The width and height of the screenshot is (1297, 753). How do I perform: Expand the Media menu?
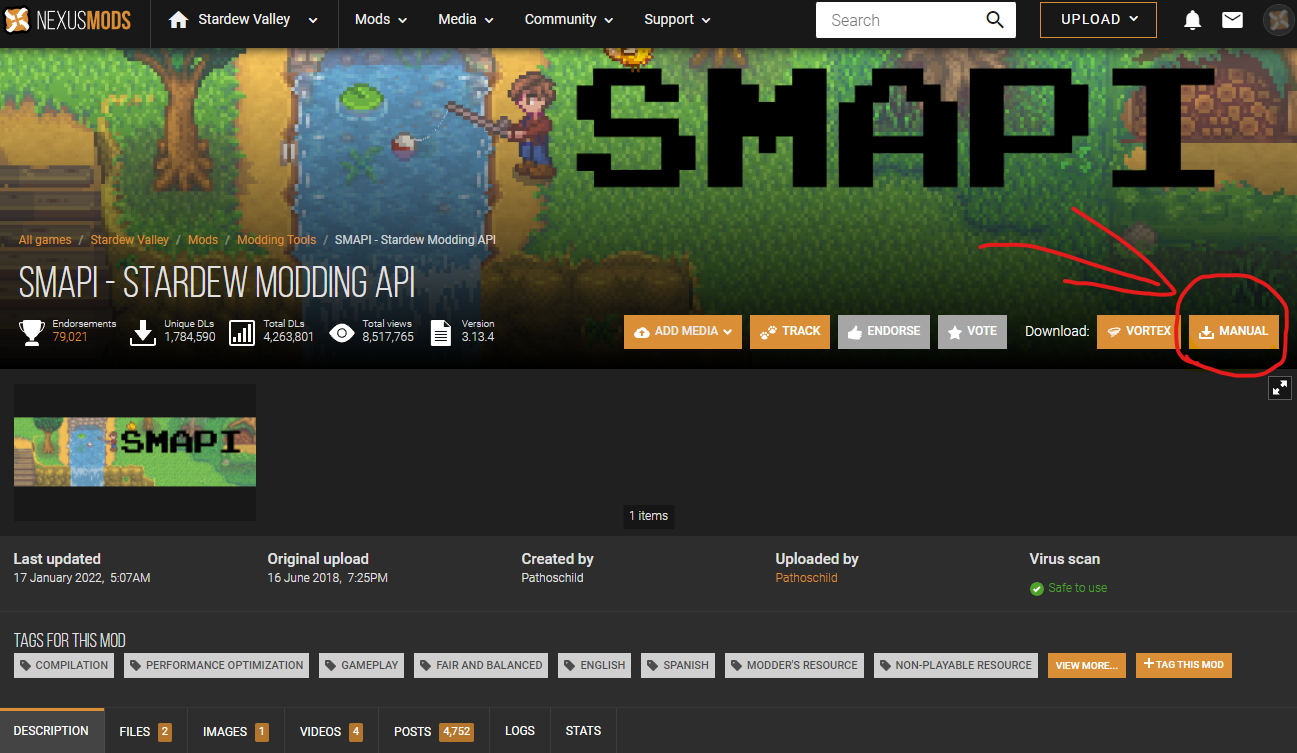point(466,20)
